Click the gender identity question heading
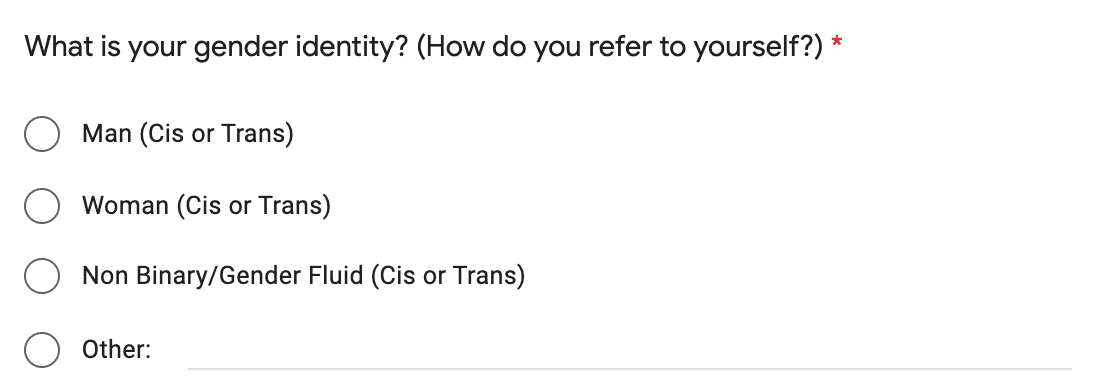The height and width of the screenshot is (388, 1116). 423,47
